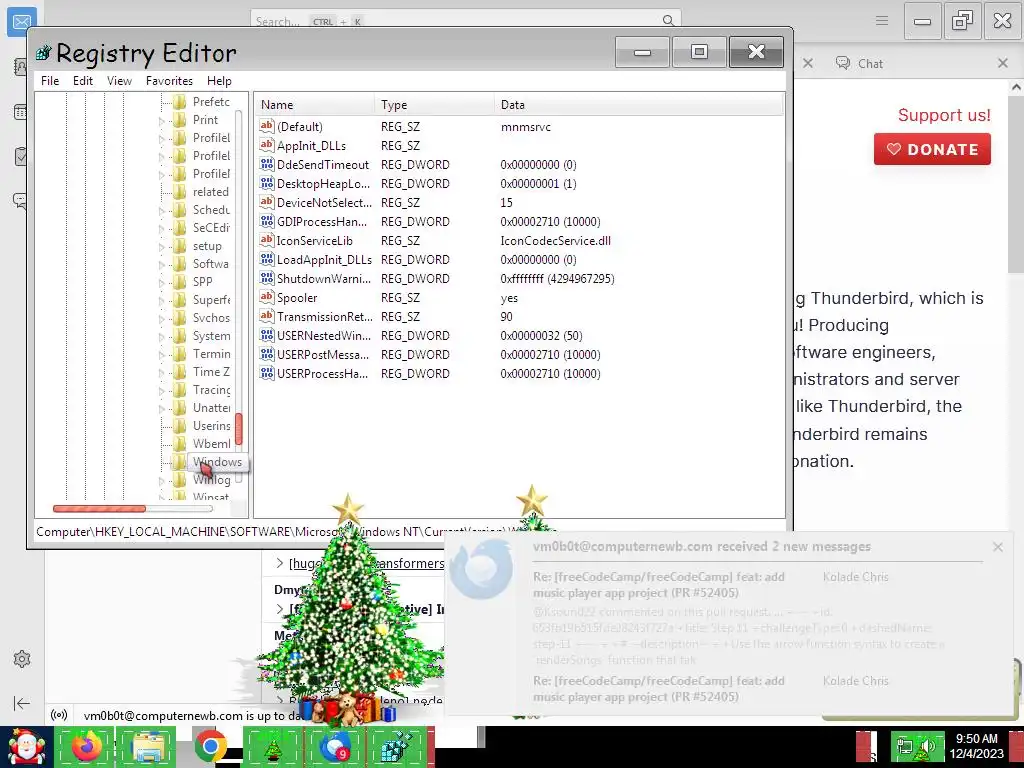Open the View menu in Registry Editor
The height and width of the screenshot is (768, 1024).
(x=120, y=81)
